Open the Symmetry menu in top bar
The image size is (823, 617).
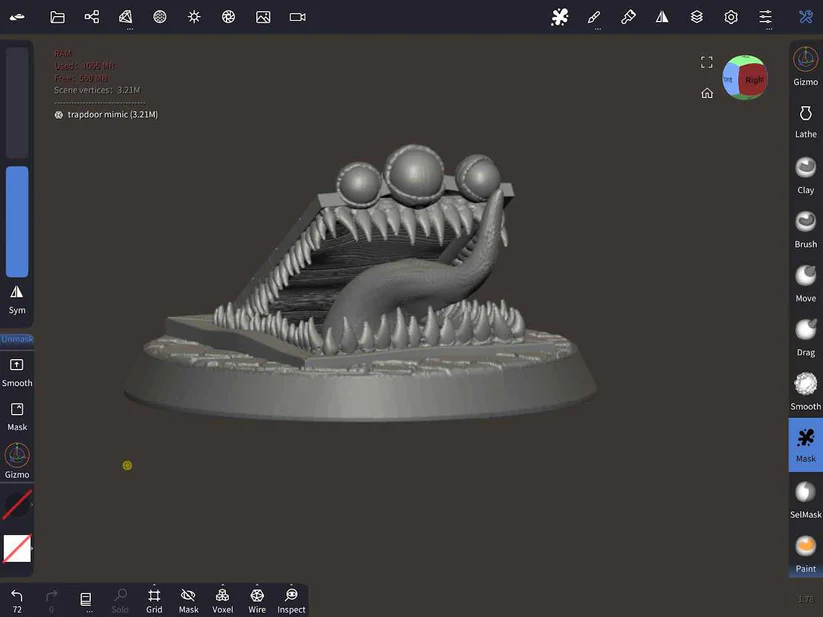(x=662, y=17)
